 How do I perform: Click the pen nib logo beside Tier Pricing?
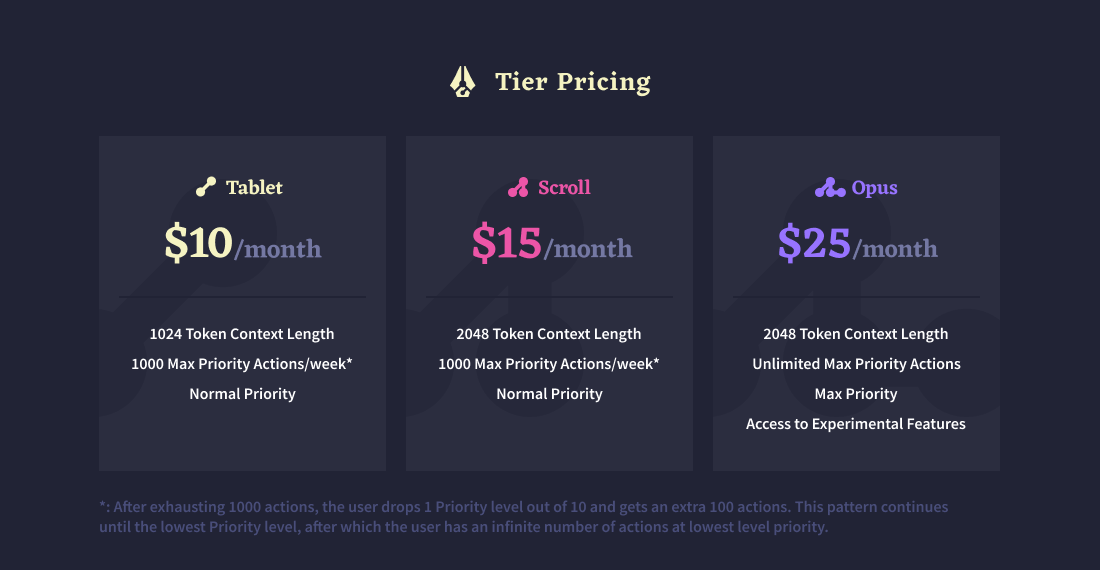pos(462,81)
